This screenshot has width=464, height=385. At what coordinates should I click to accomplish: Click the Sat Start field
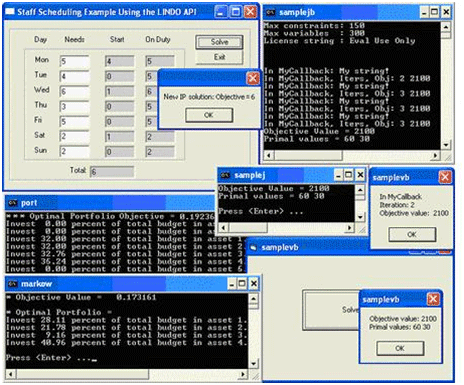pos(120,137)
